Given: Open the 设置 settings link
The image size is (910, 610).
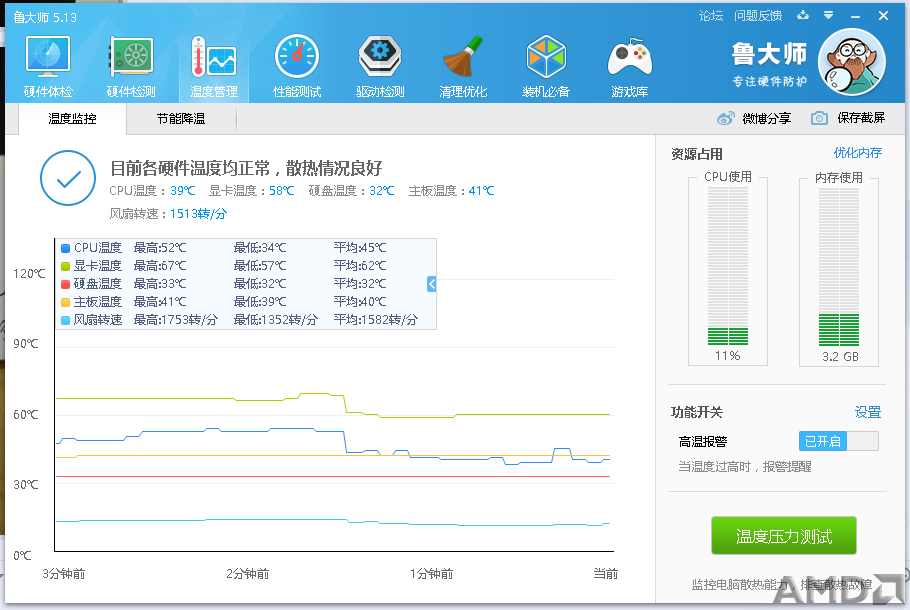Looking at the screenshot, I should (868, 412).
